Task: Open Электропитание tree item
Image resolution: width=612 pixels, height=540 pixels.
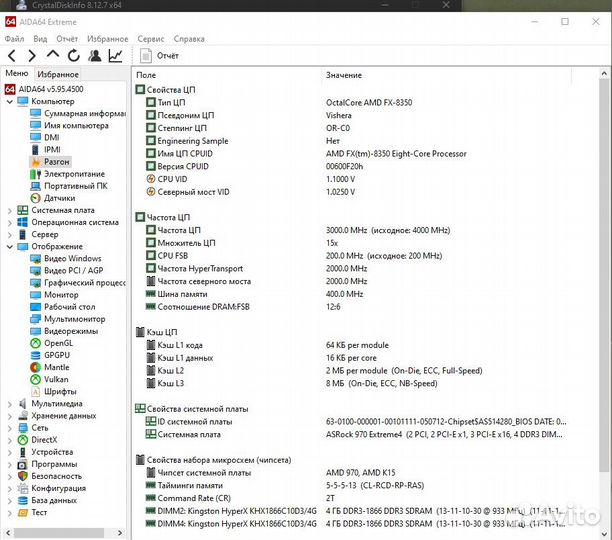Action: [68, 174]
